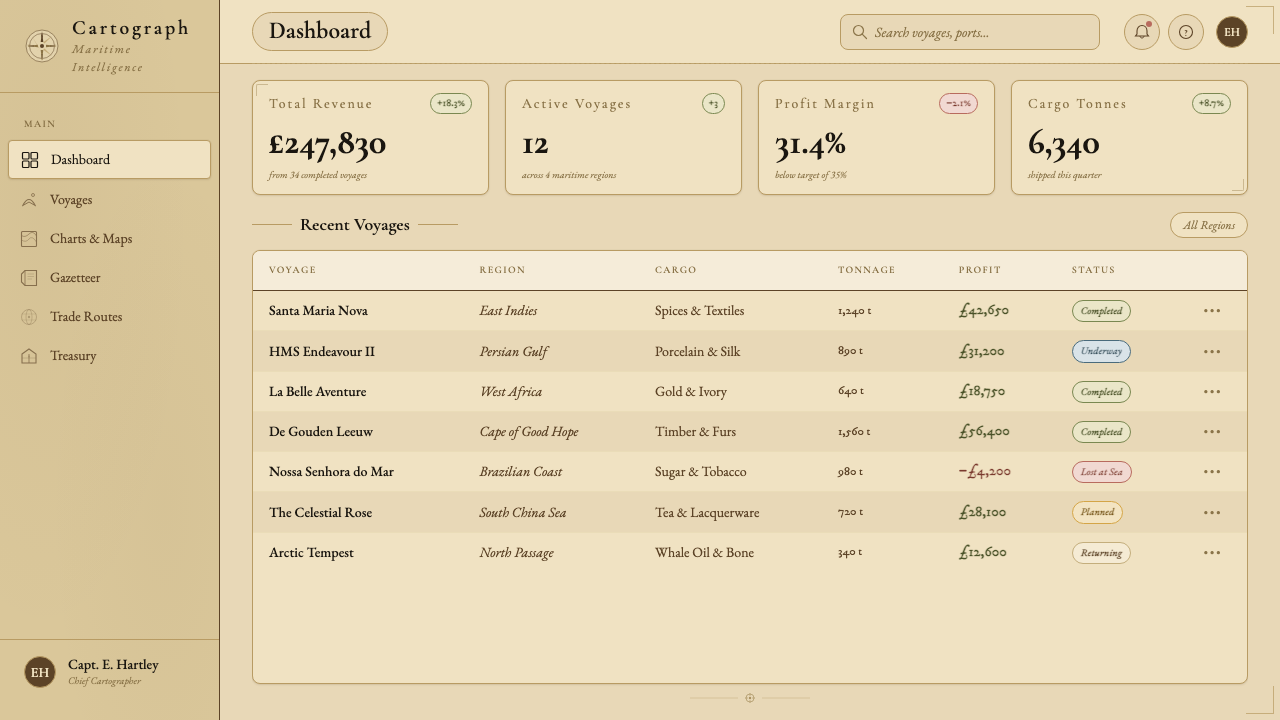
Task: Open row menu for Arctic Tempest
Action: (1212, 553)
